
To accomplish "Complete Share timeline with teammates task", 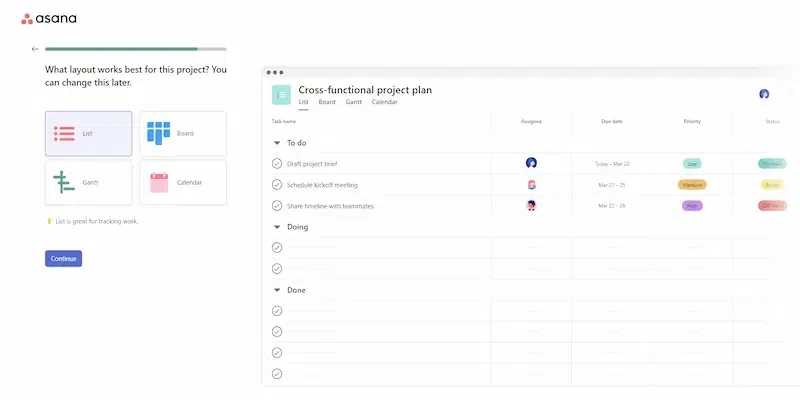I will 277,205.
